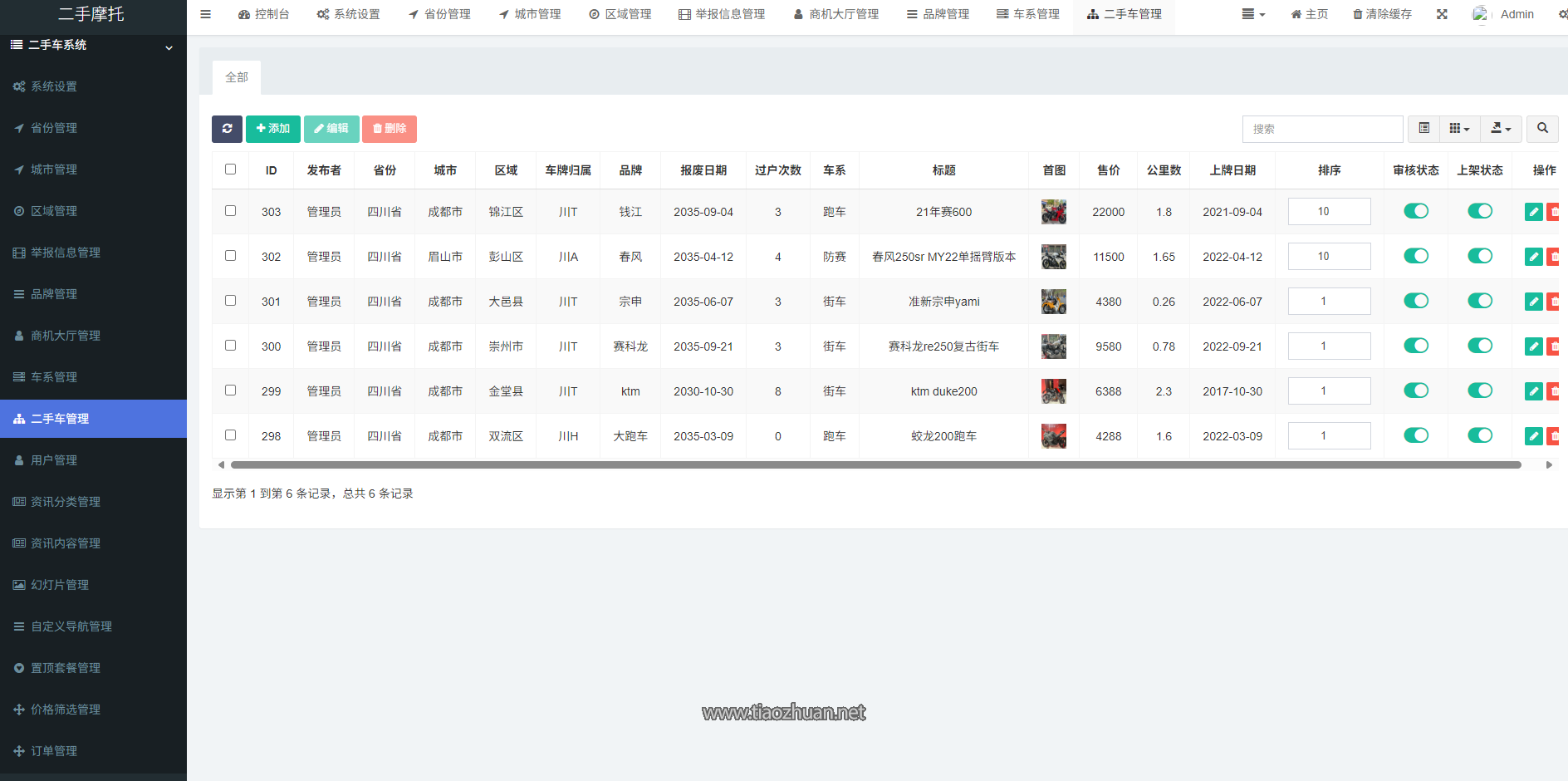Click the green edit pencil for row 300
Screen dimensions: 1568x781
(x=1533, y=346)
